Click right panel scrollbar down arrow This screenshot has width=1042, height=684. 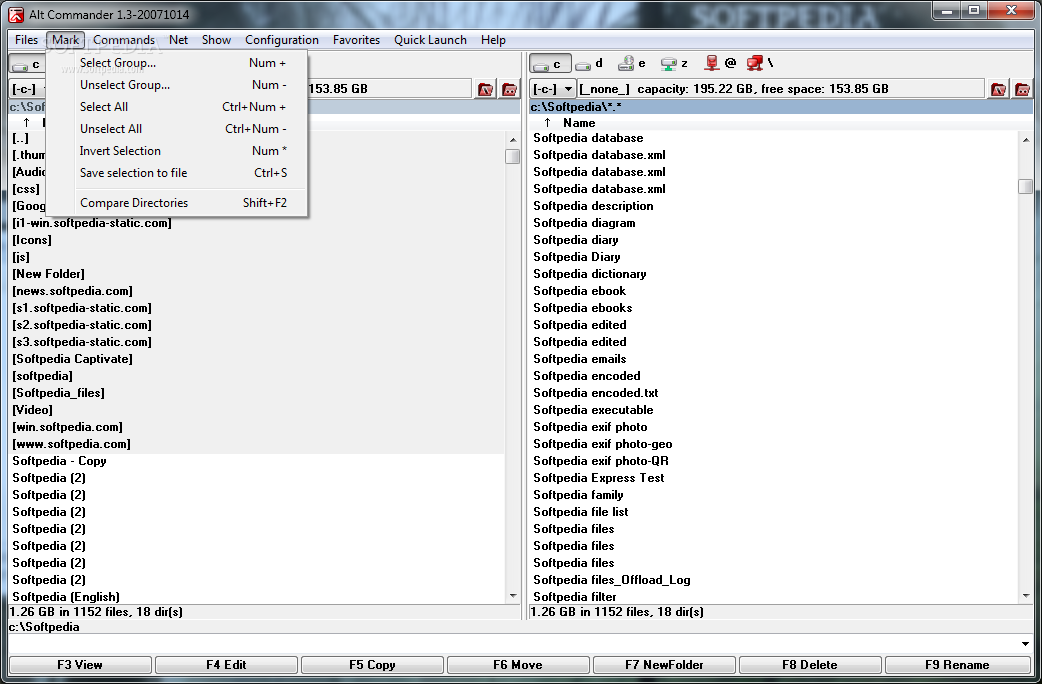pos(1025,596)
